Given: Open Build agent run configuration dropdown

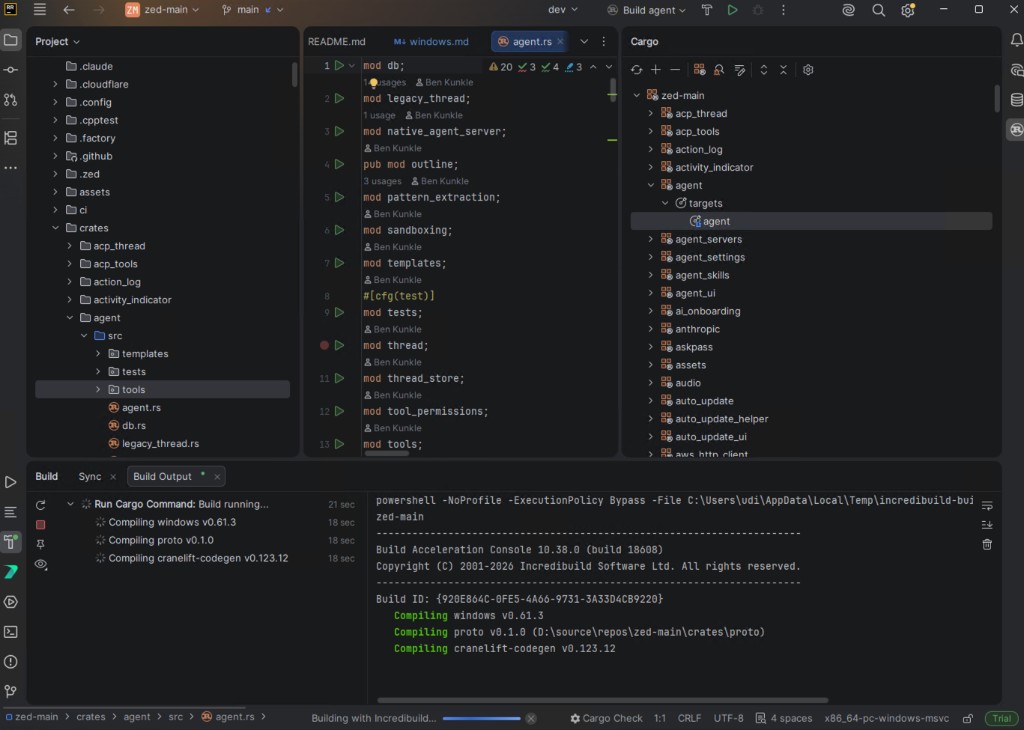Looking at the screenshot, I should (647, 10).
